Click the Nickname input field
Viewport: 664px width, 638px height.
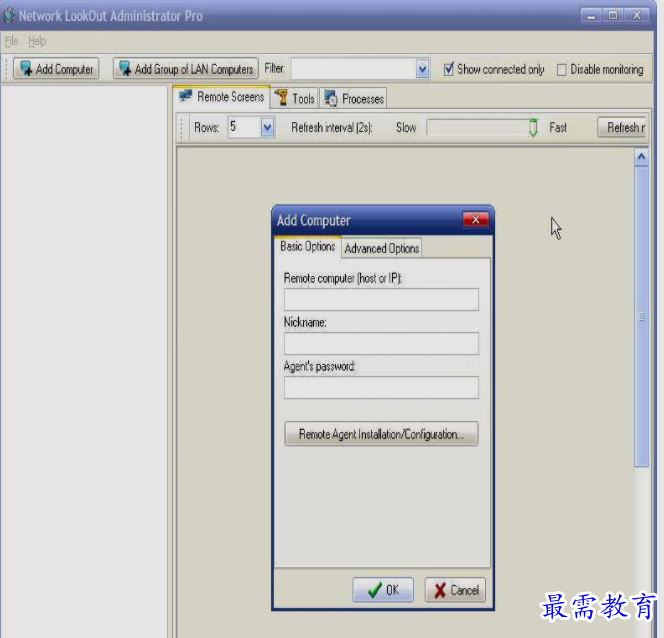382,343
